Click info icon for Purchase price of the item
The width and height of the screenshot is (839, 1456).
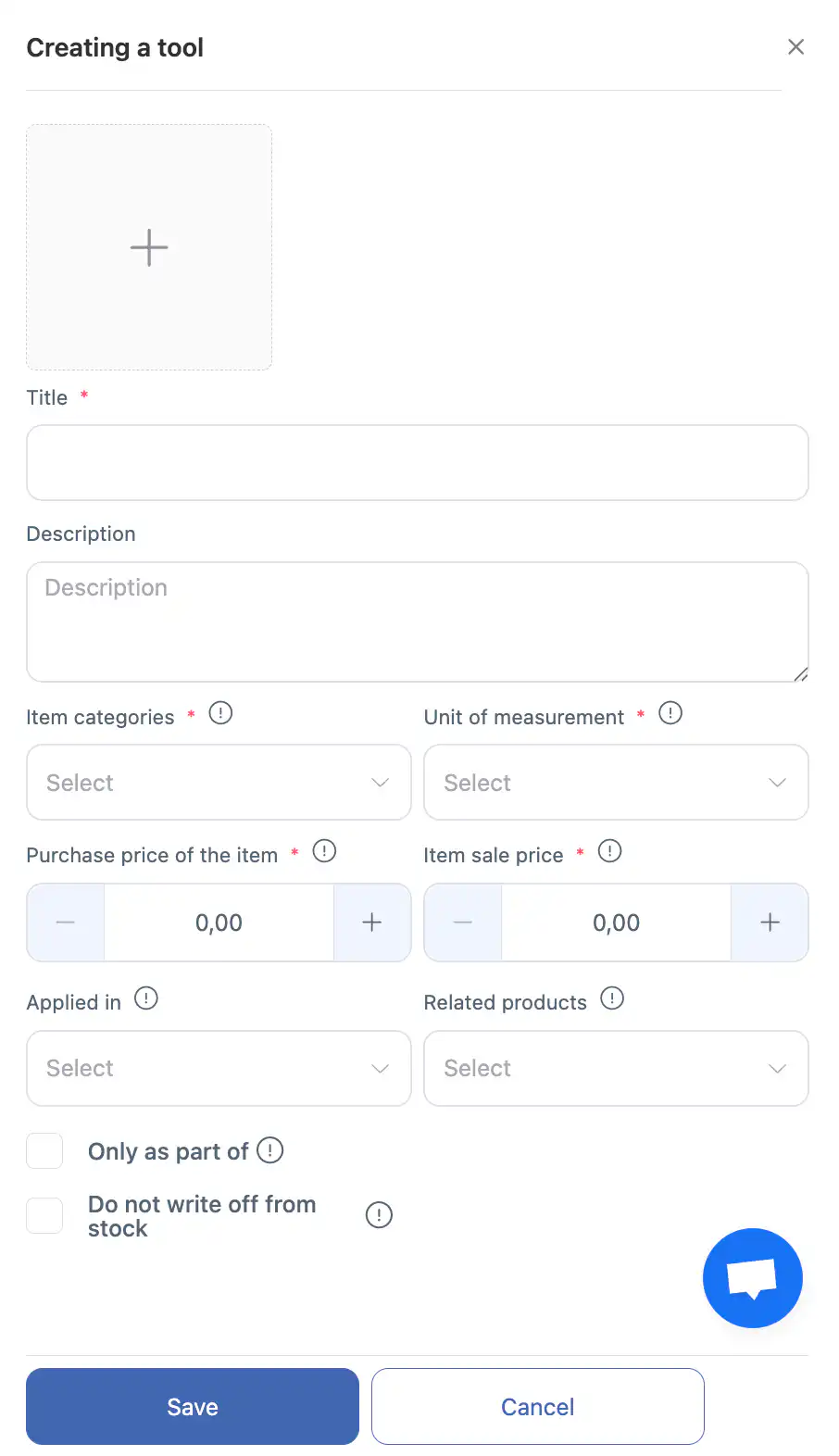pos(324,851)
